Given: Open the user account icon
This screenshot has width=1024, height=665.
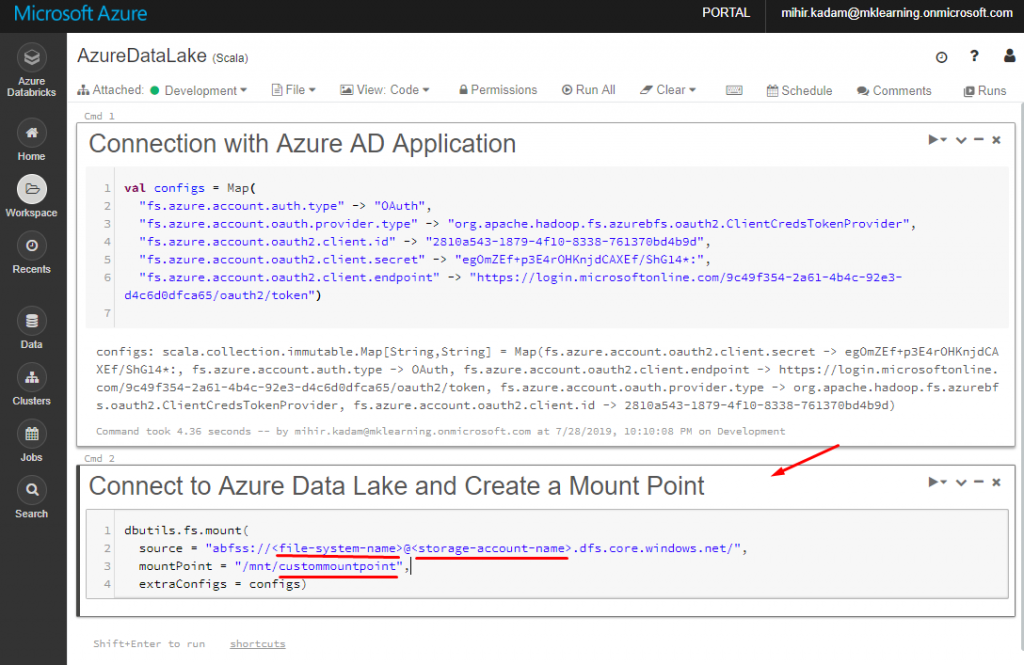Looking at the screenshot, I should tap(1009, 56).
